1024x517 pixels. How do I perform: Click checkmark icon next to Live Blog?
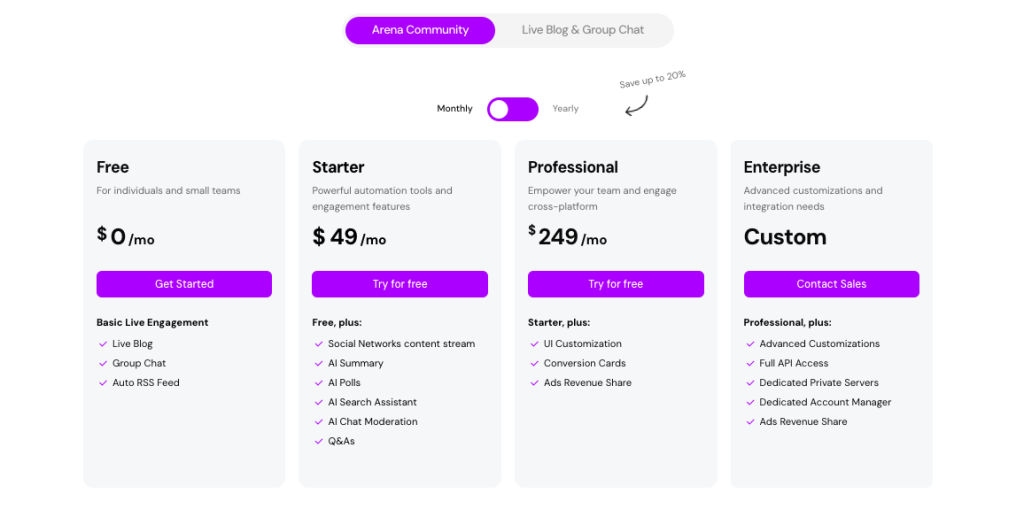tap(103, 344)
